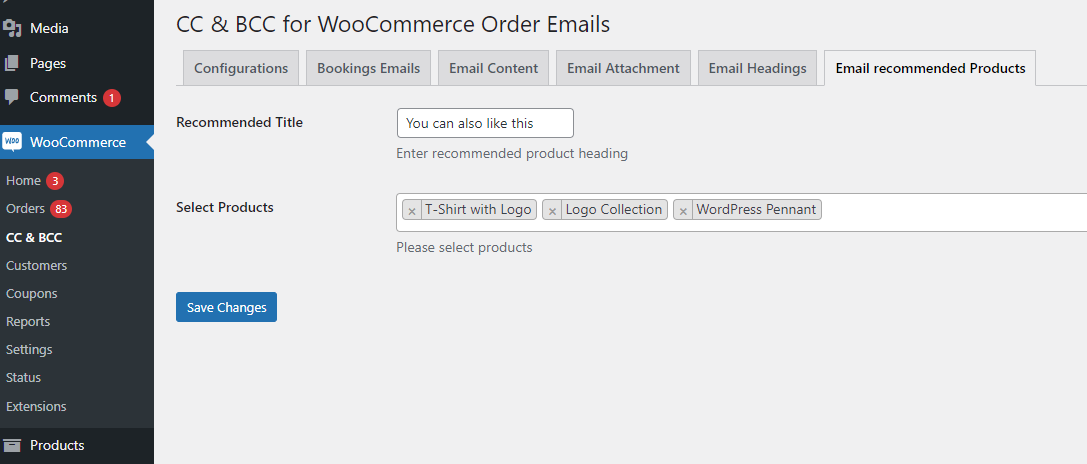The height and width of the screenshot is (464, 1087).
Task: Select the Email Attachment tab
Action: (623, 68)
